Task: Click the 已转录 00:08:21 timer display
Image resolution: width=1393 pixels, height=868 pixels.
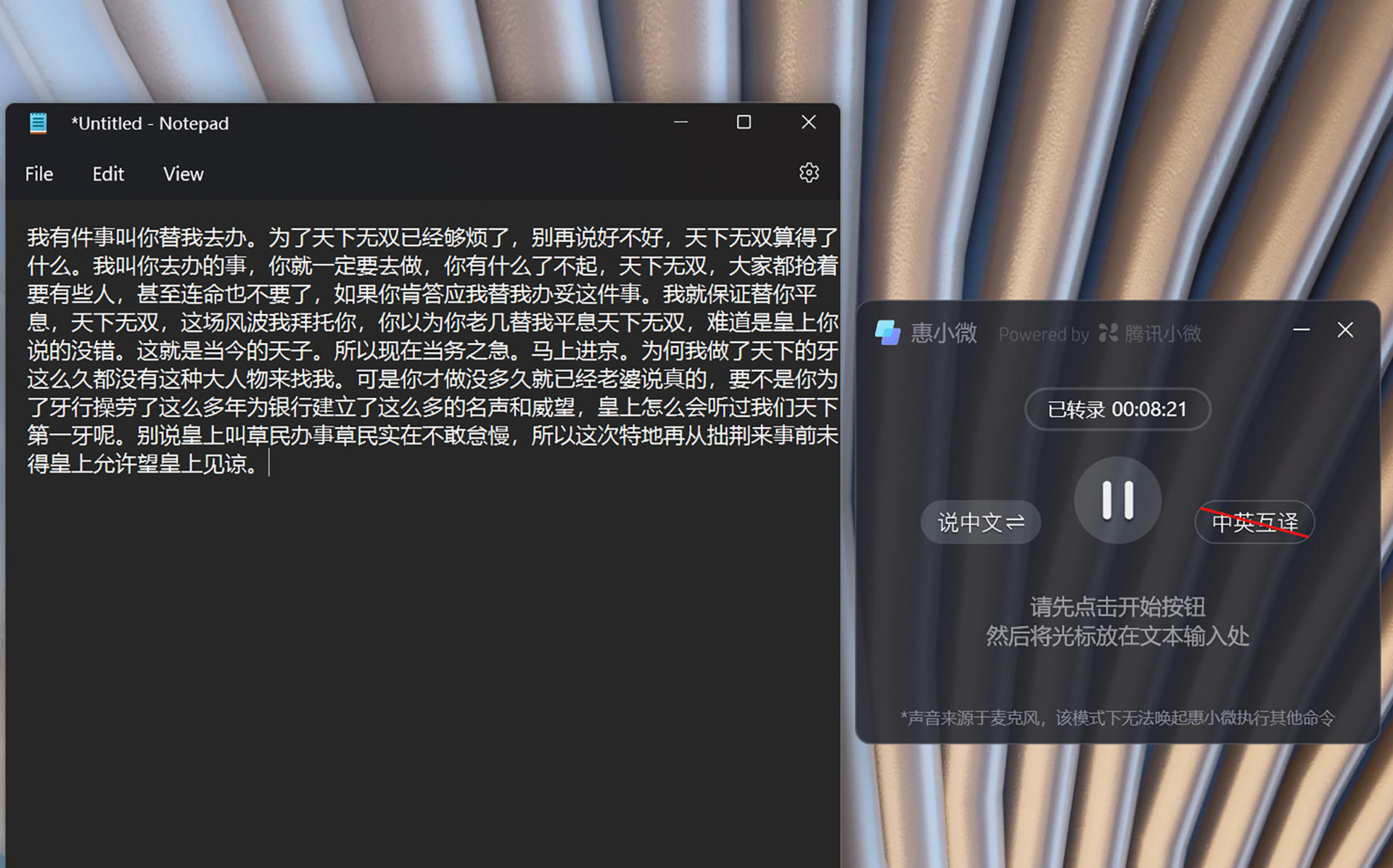Action: coord(1117,409)
